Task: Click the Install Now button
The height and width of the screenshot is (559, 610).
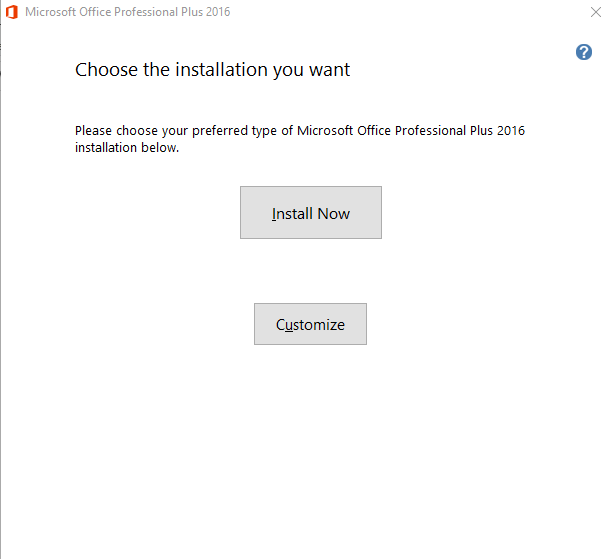Action: tap(310, 212)
